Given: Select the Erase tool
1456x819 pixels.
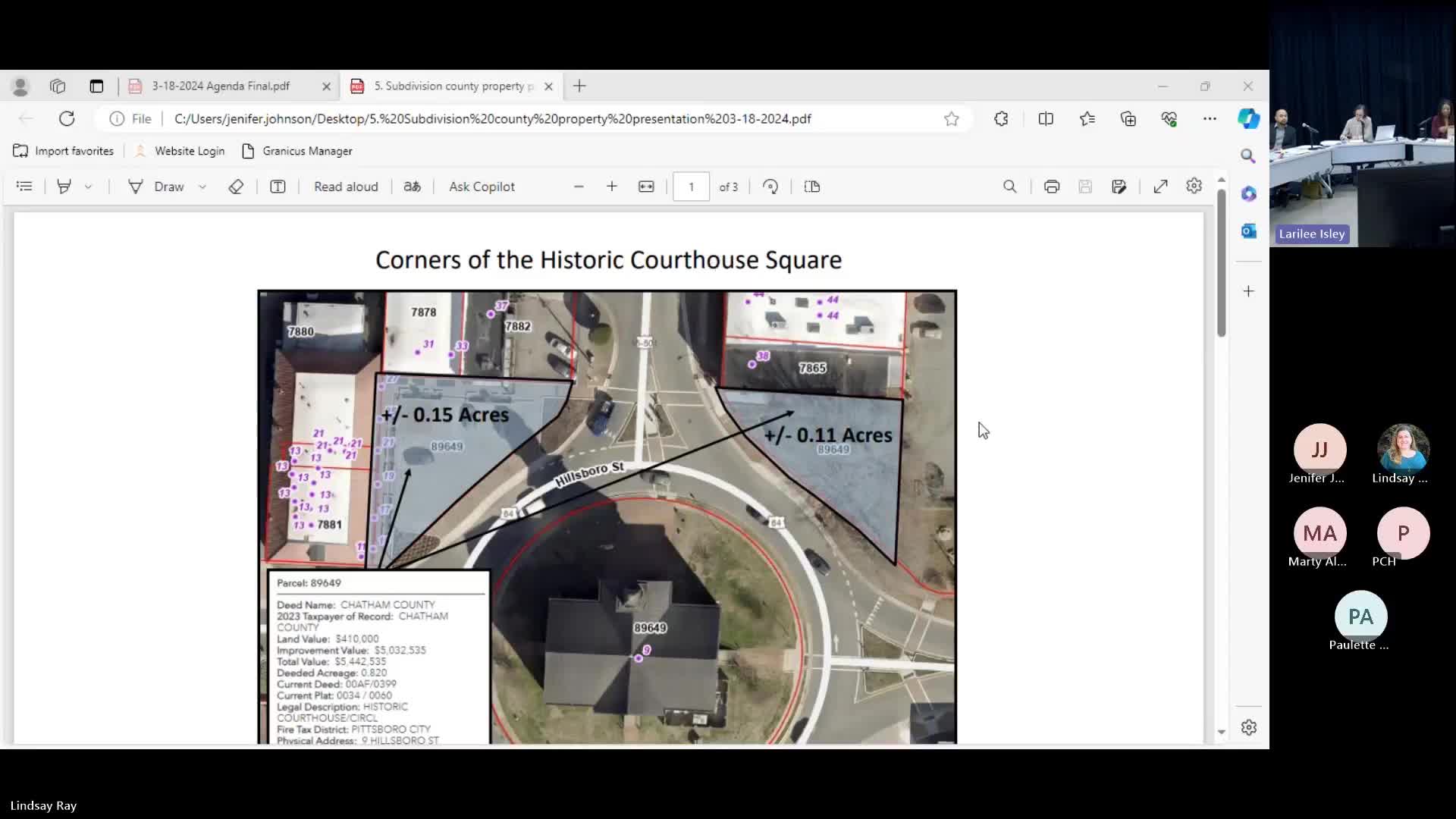Looking at the screenshot, I should (236, 187).
